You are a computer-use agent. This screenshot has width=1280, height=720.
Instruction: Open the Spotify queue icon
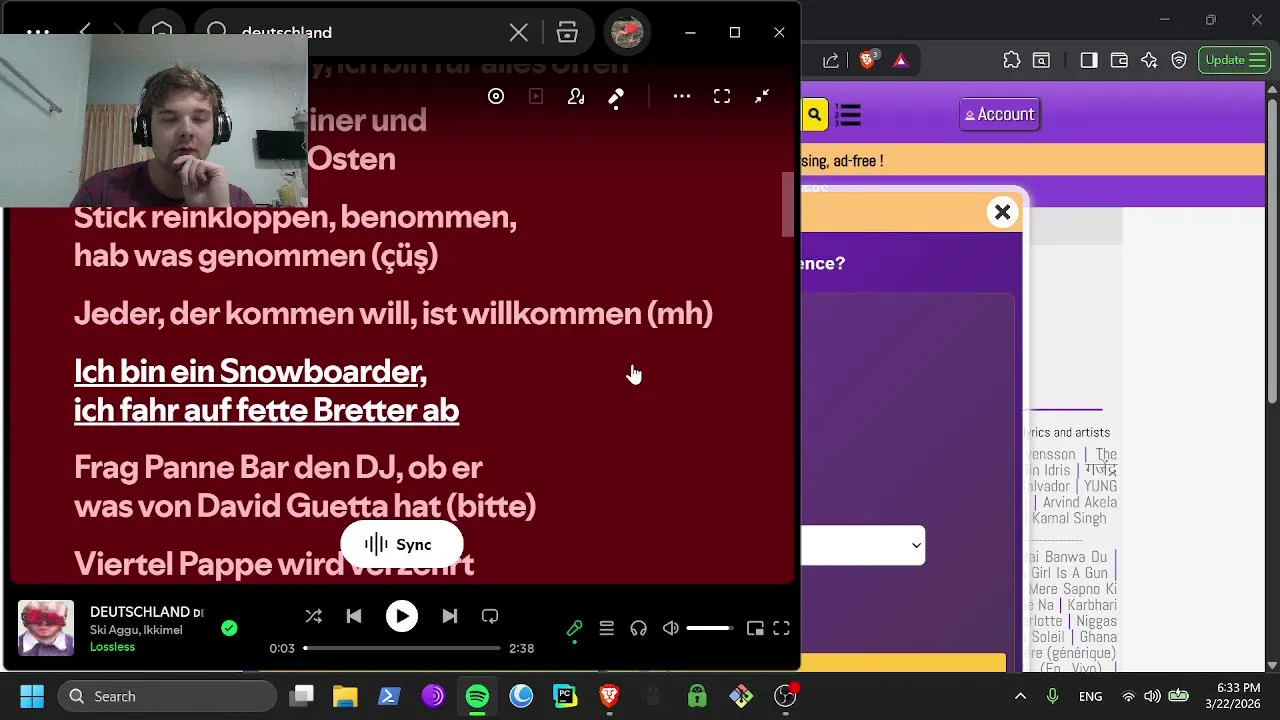(606, 628)
